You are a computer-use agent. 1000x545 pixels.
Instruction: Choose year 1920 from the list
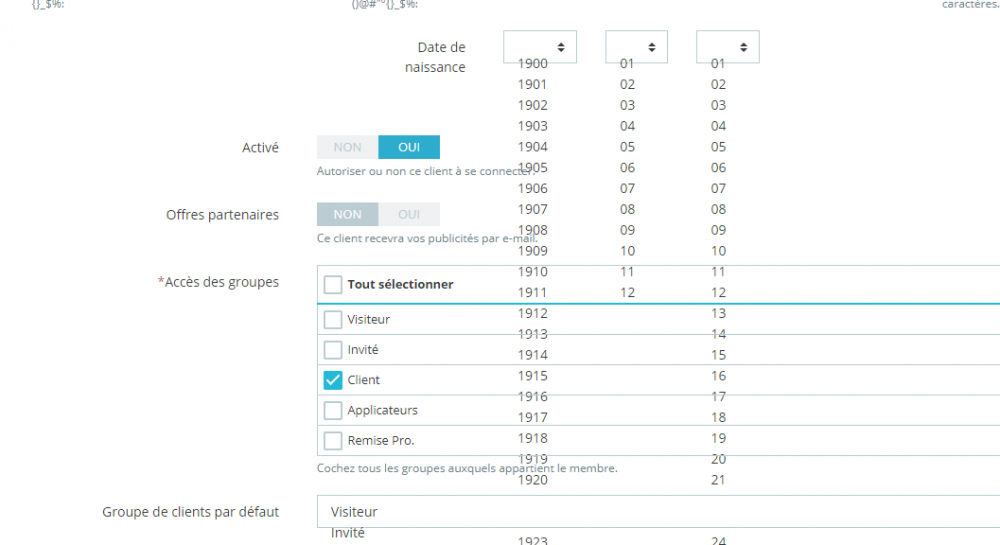pos(533,480)
